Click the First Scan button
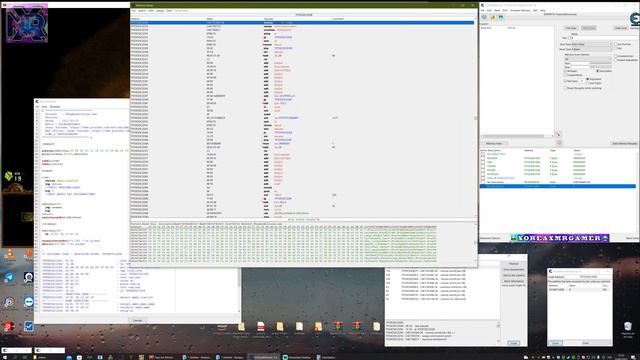Image resolution: width=640 pixels, height=360 pixels. (x=571, y=28)
